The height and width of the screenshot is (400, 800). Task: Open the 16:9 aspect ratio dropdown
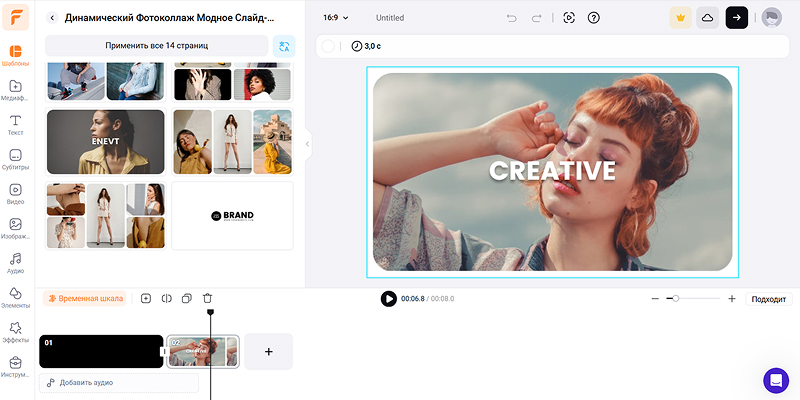[336, 18]
